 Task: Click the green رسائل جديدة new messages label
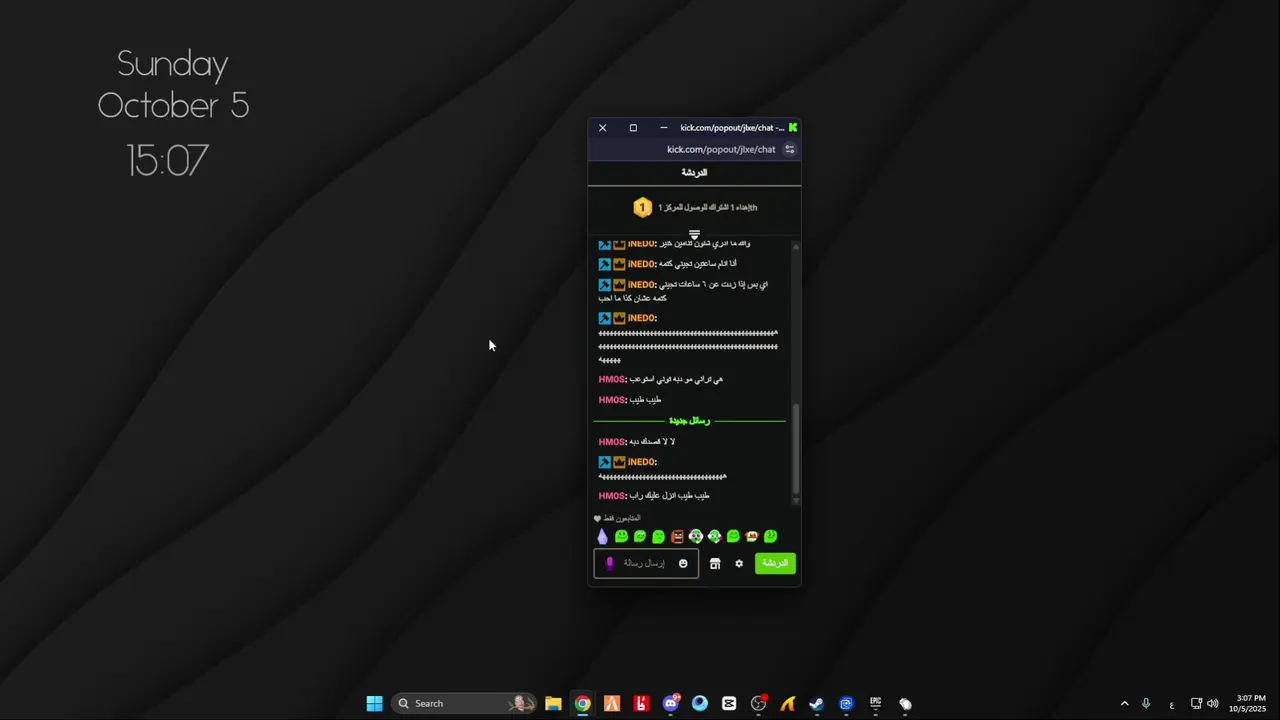click(689, 421)
